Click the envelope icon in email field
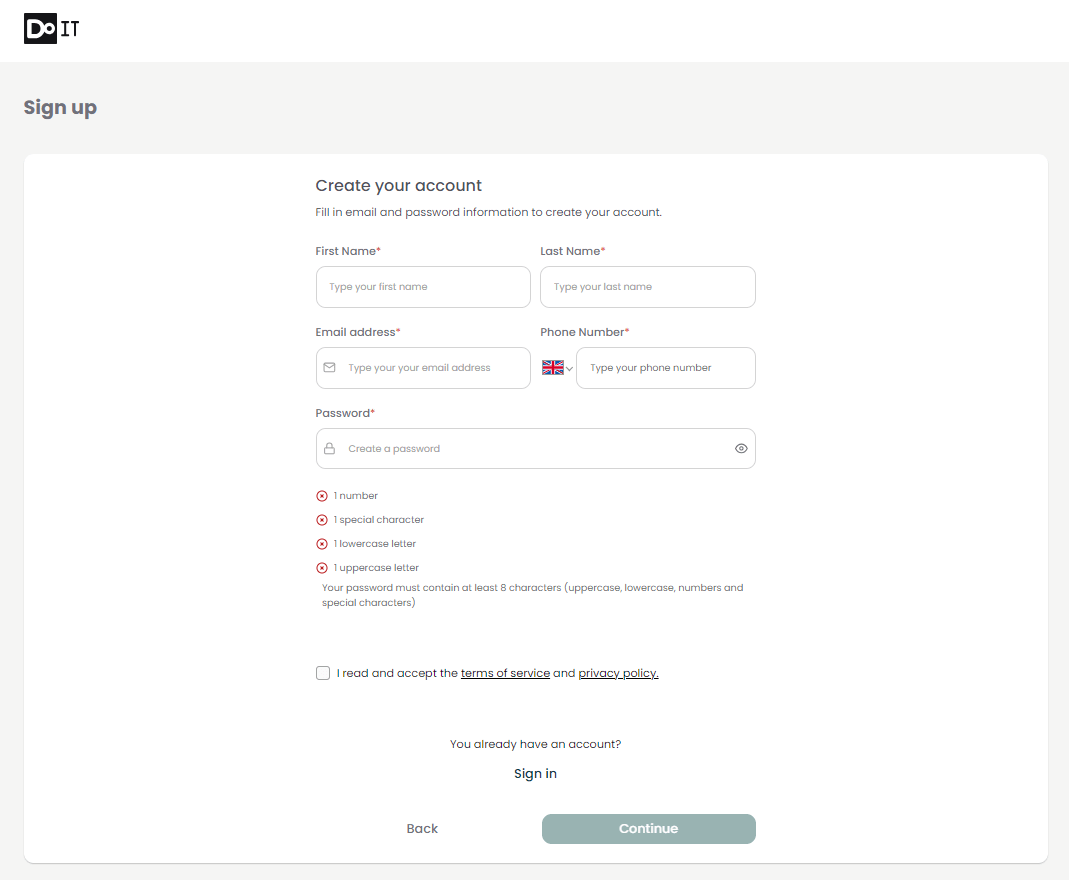This screenshot has width=1069, height=880. coord(329,368)
